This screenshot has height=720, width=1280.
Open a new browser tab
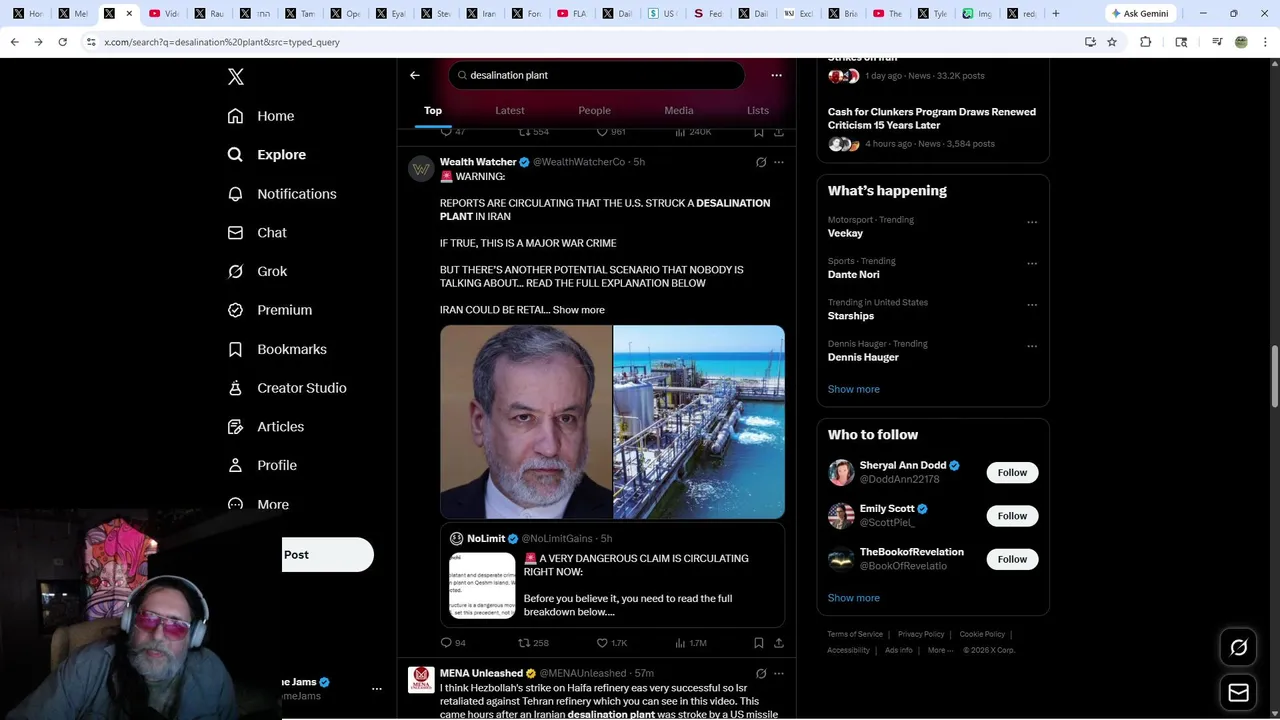tap(1055, 14)
